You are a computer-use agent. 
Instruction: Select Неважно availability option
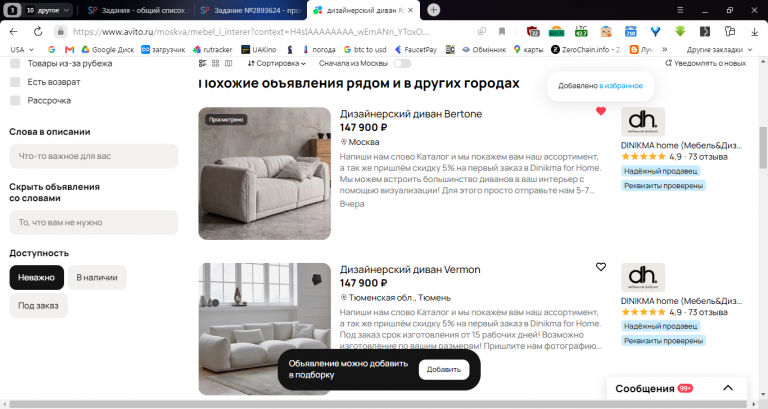point(37,277)
